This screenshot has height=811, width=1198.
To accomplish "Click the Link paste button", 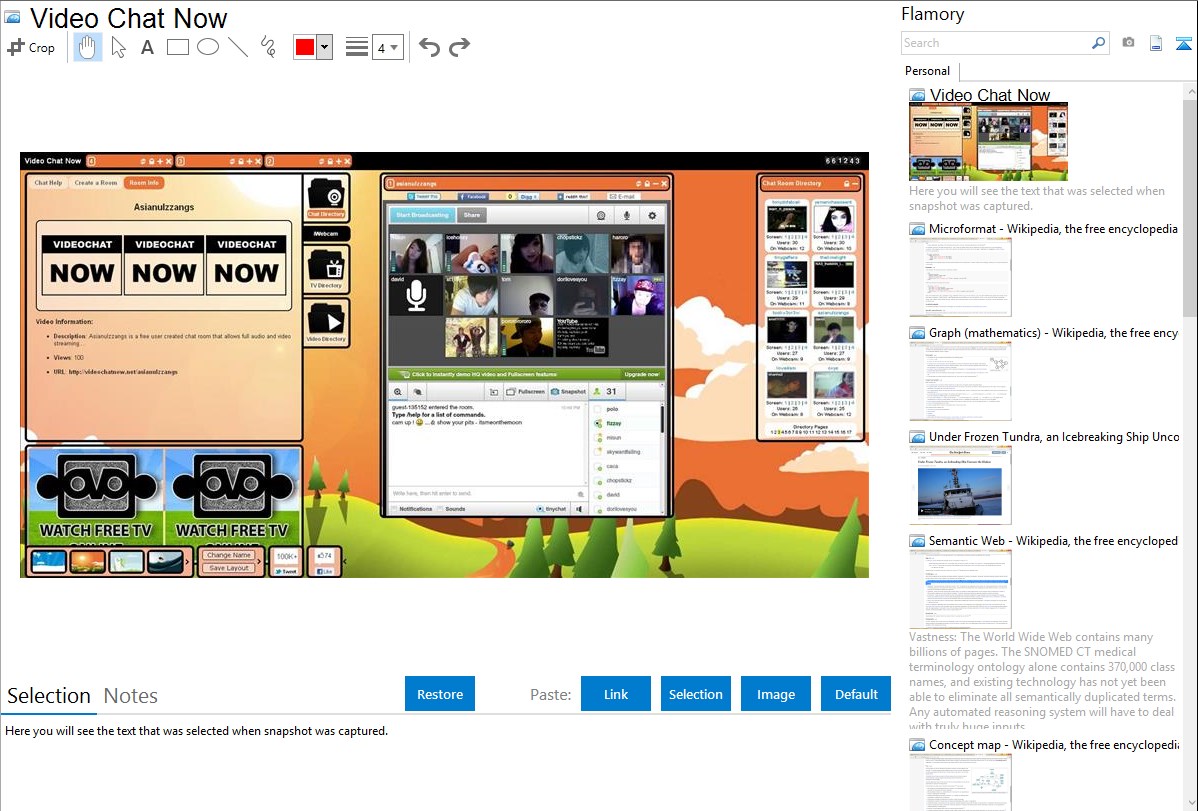I will coord(616,694).
